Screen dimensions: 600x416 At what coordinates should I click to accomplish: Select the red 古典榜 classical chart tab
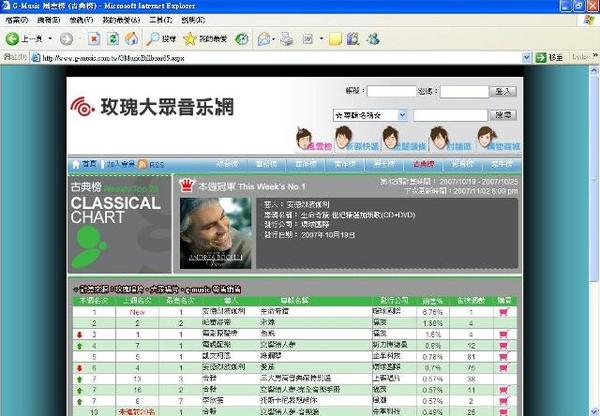[423, 164]
